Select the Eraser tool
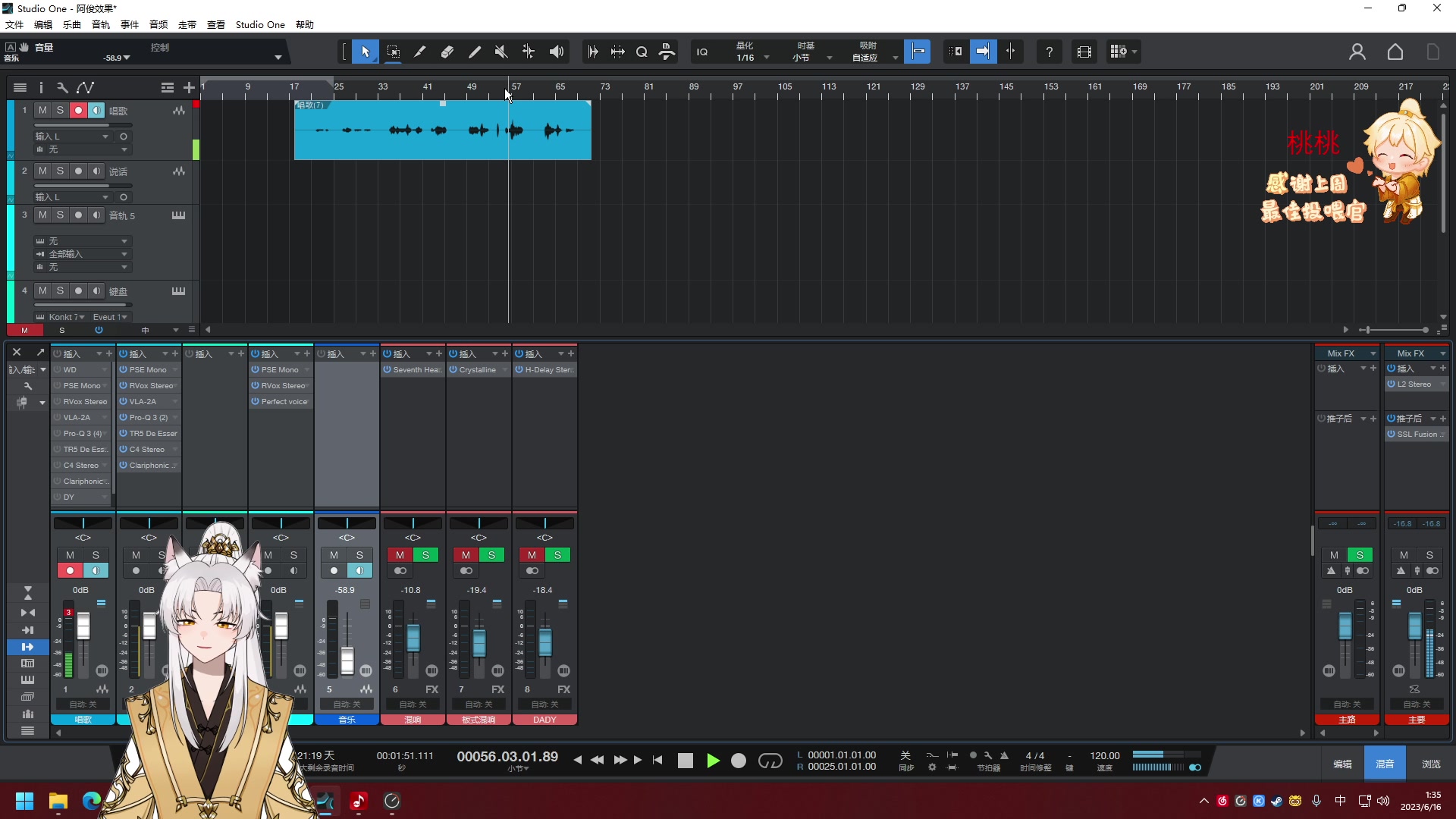 point(447,52)
